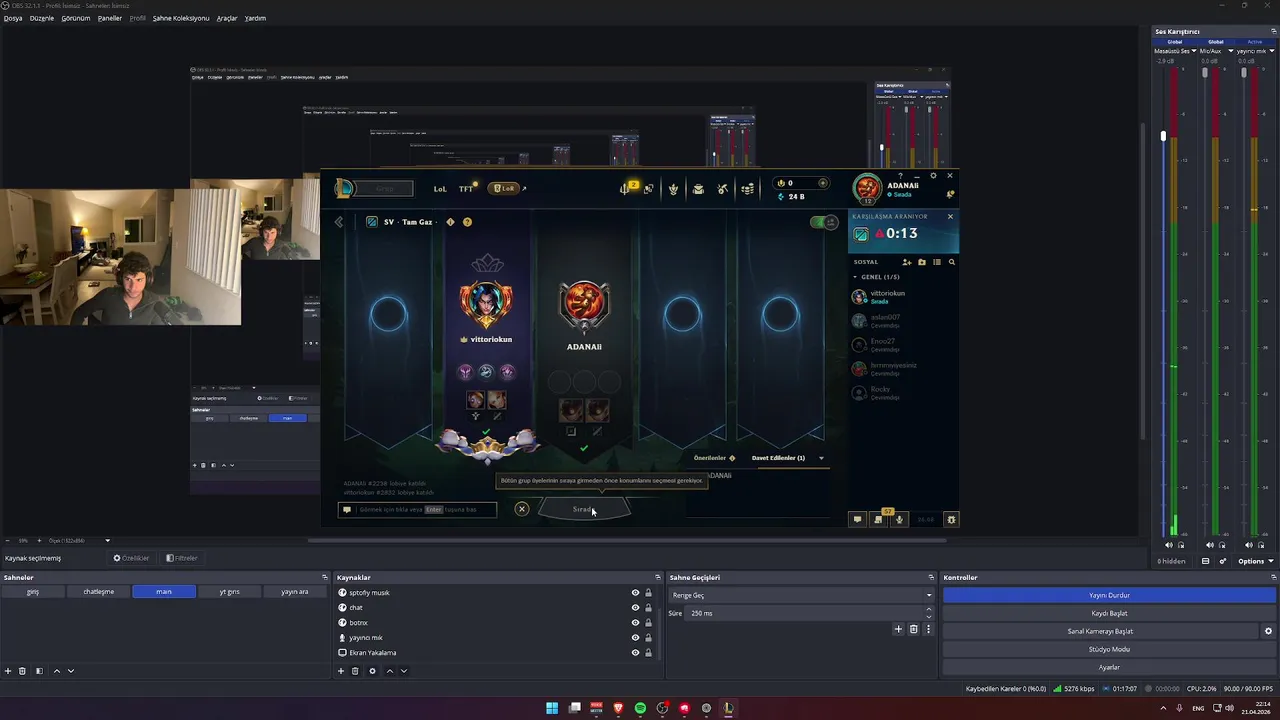The width and height of the screenshot is (1280, 720).
Task: Add a scene transition with the plus icon
Action: coord(898,629)
